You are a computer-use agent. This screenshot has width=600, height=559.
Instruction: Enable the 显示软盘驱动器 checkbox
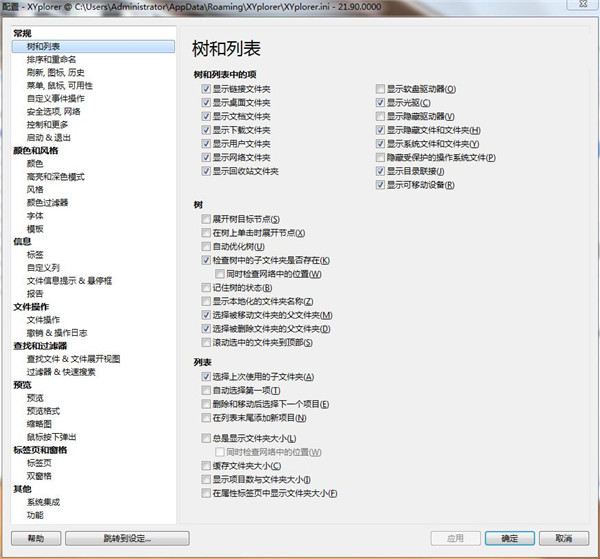tap(380, 89)
